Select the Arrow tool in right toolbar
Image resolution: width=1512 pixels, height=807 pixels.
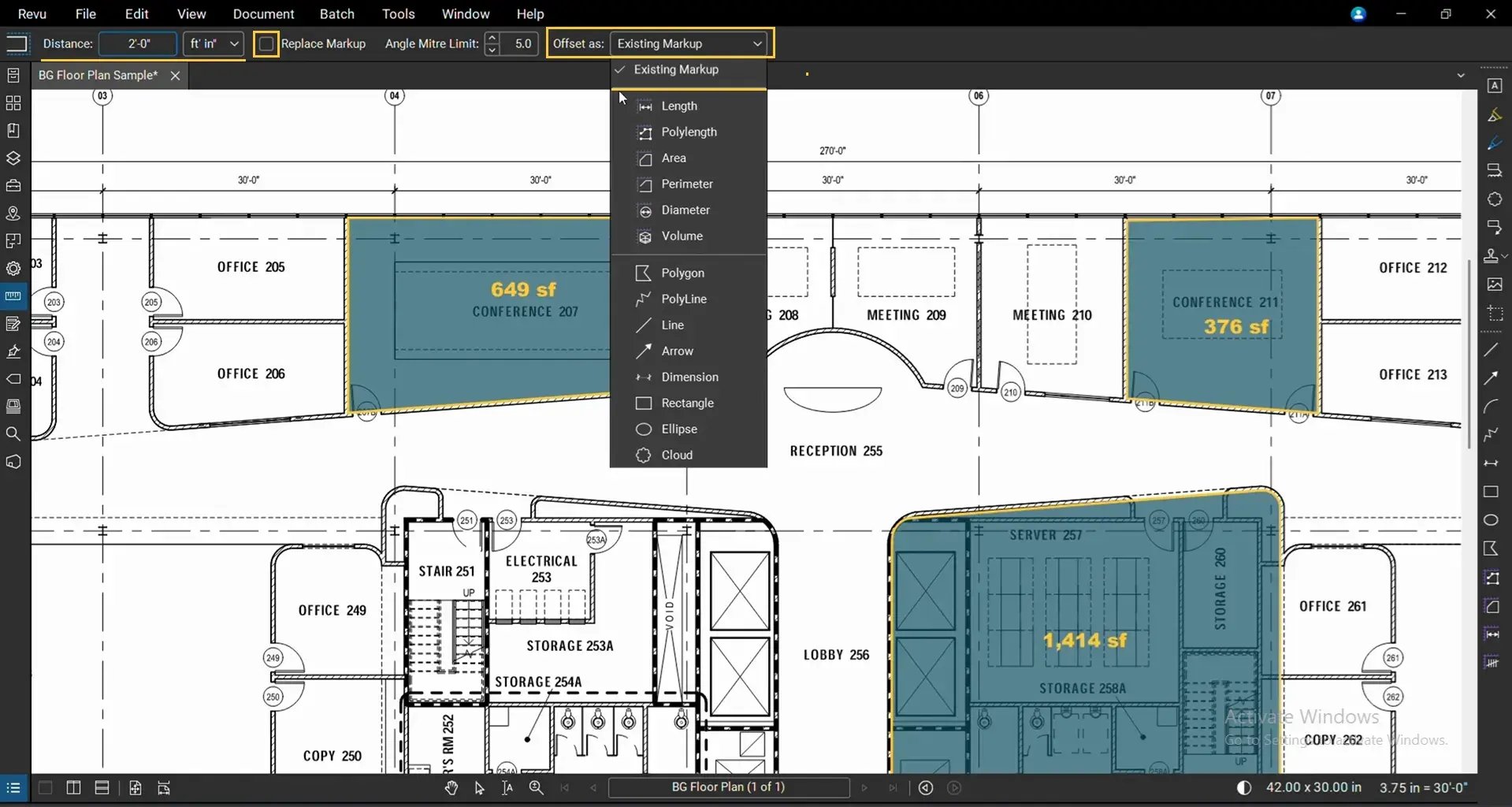1491,378
